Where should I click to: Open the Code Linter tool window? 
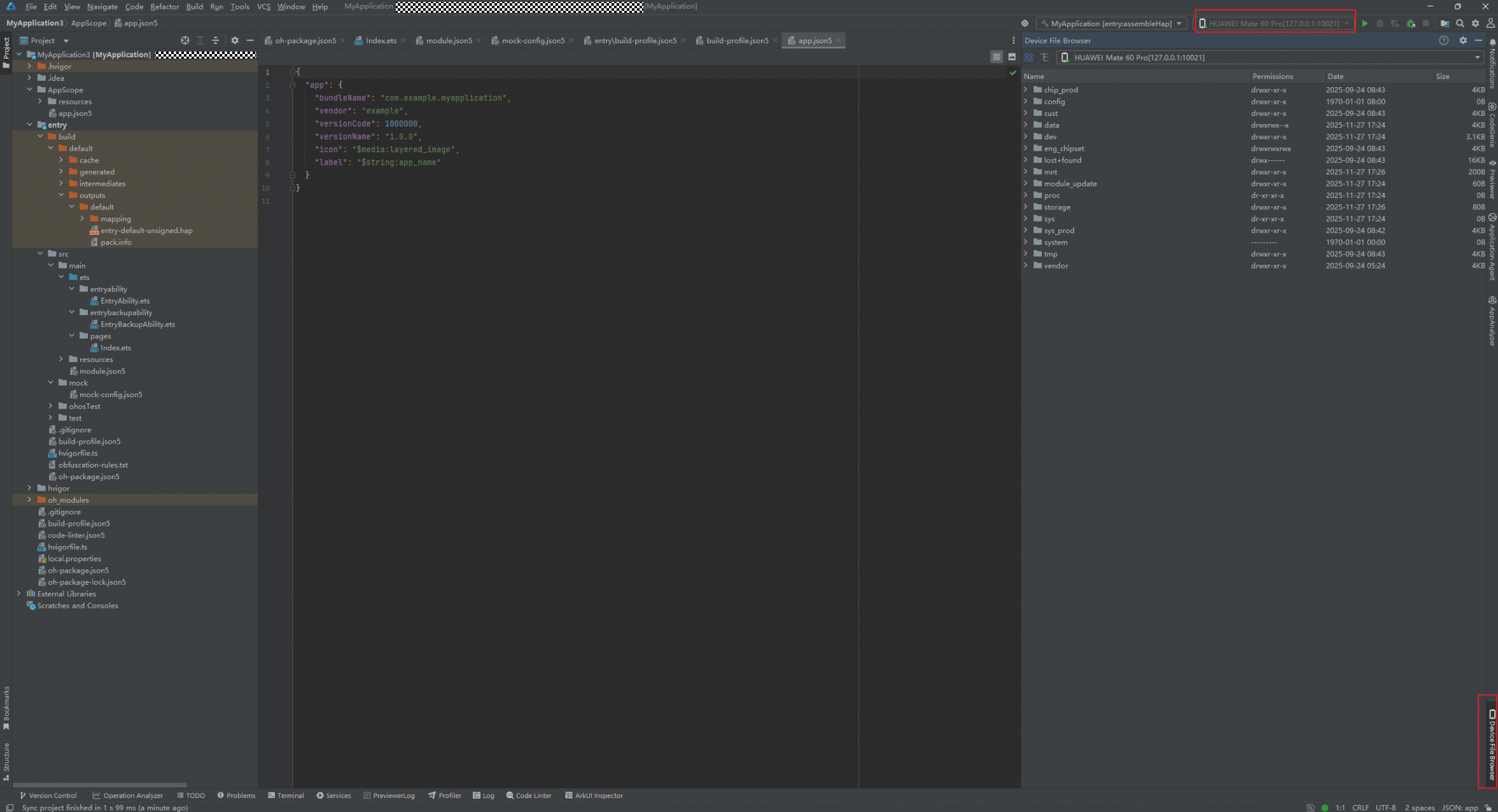(528, 795)
